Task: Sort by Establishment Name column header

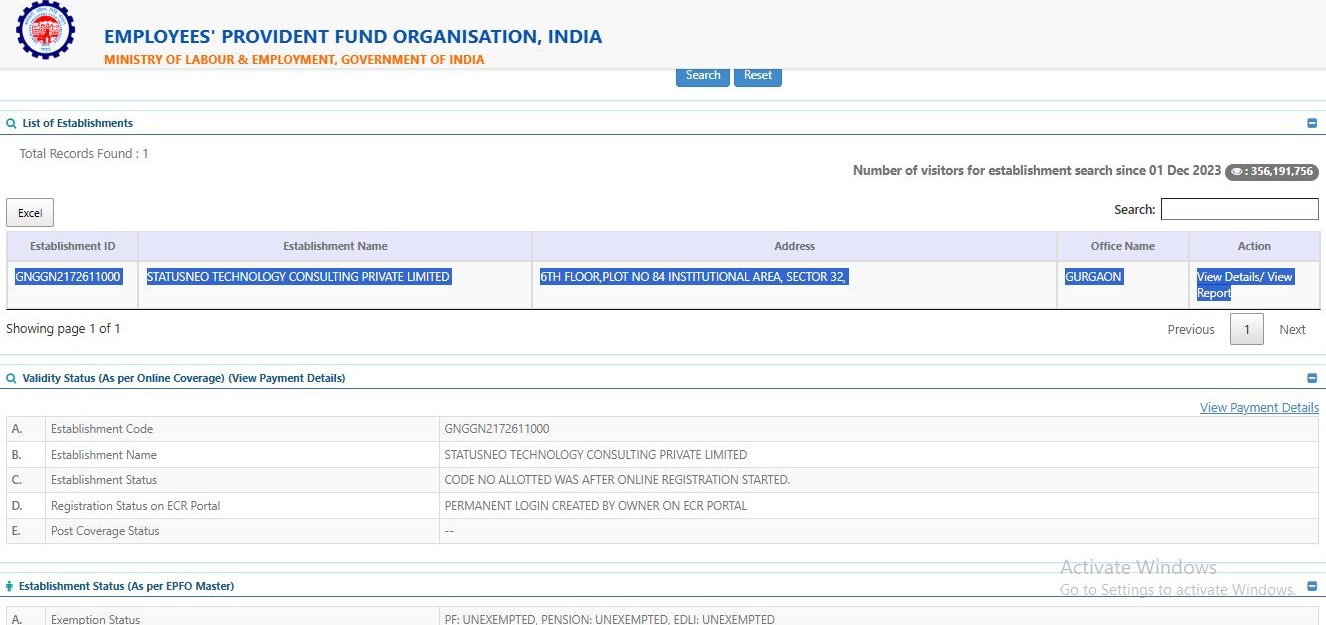Action: click(x=335, y=246)
